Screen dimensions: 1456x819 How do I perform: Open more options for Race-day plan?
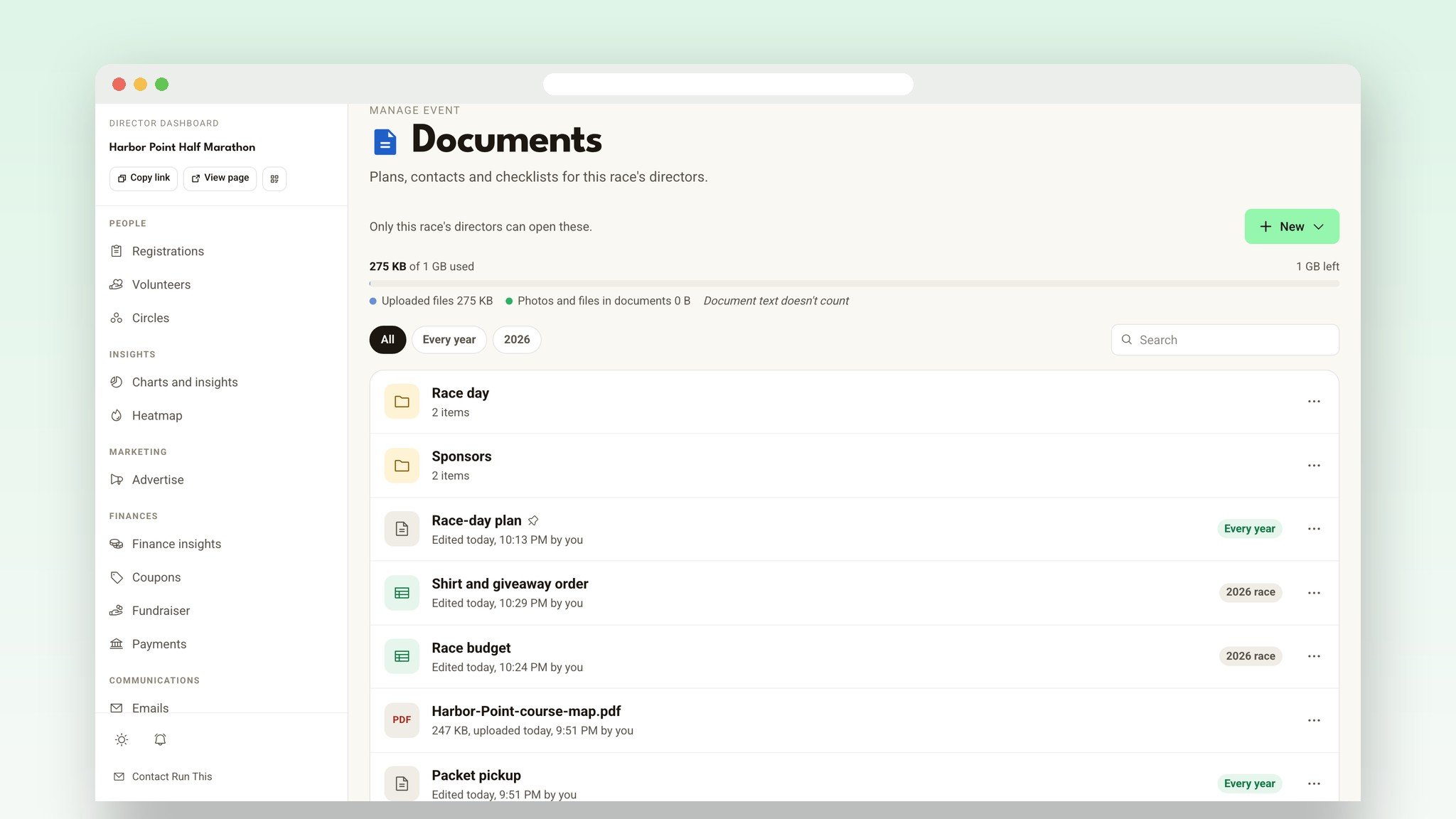coord(1314,529)
